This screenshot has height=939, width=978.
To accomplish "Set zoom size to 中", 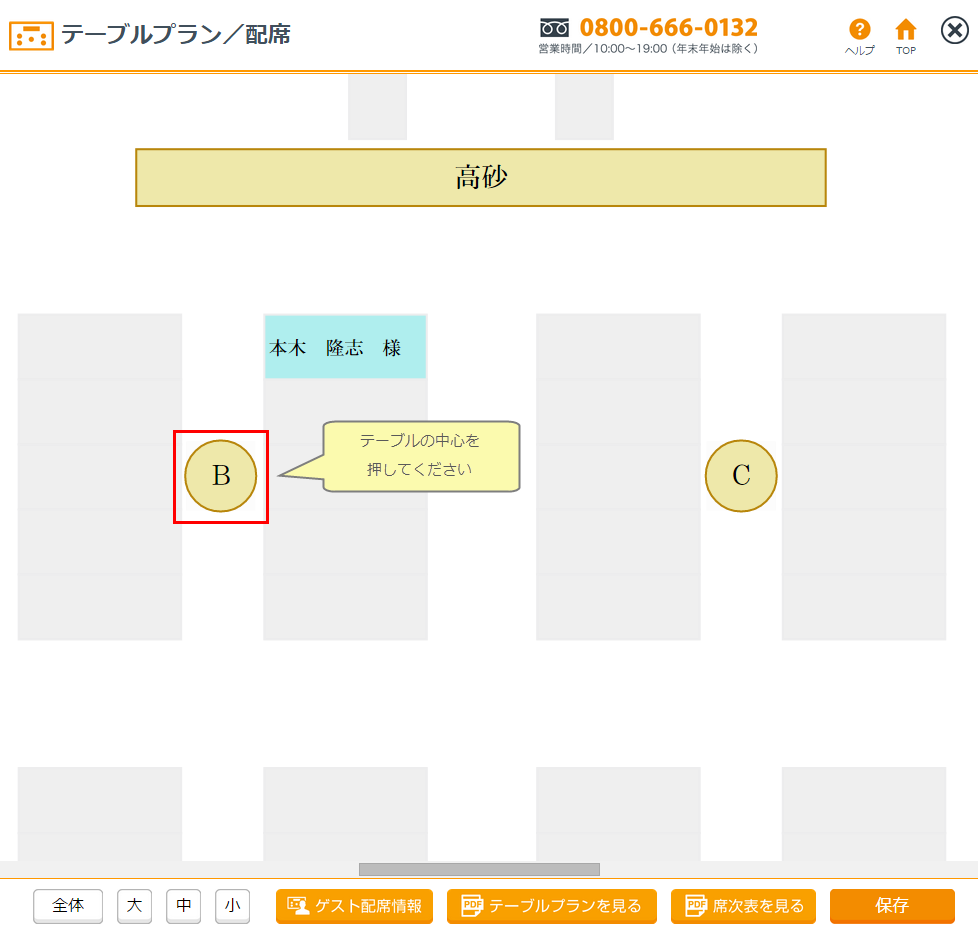I will click(x=183, y=906).
